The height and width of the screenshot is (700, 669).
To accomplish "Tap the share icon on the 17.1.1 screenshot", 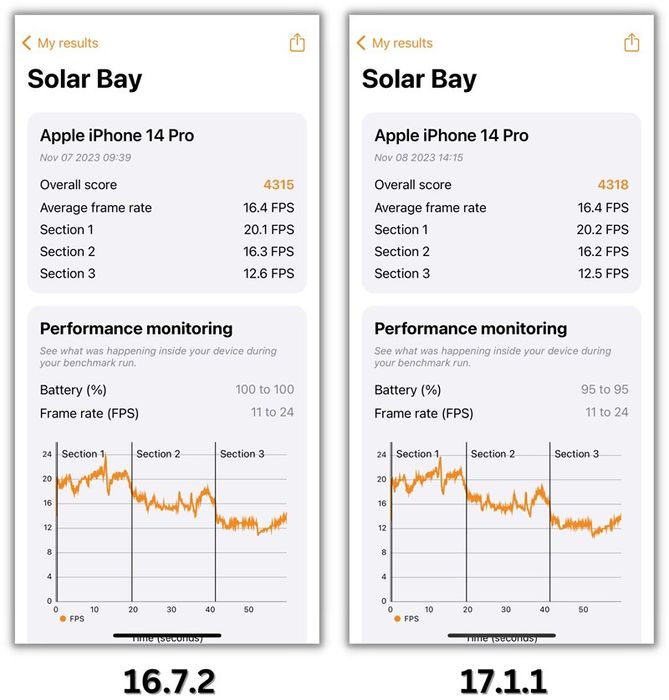I will coord(632,43).
